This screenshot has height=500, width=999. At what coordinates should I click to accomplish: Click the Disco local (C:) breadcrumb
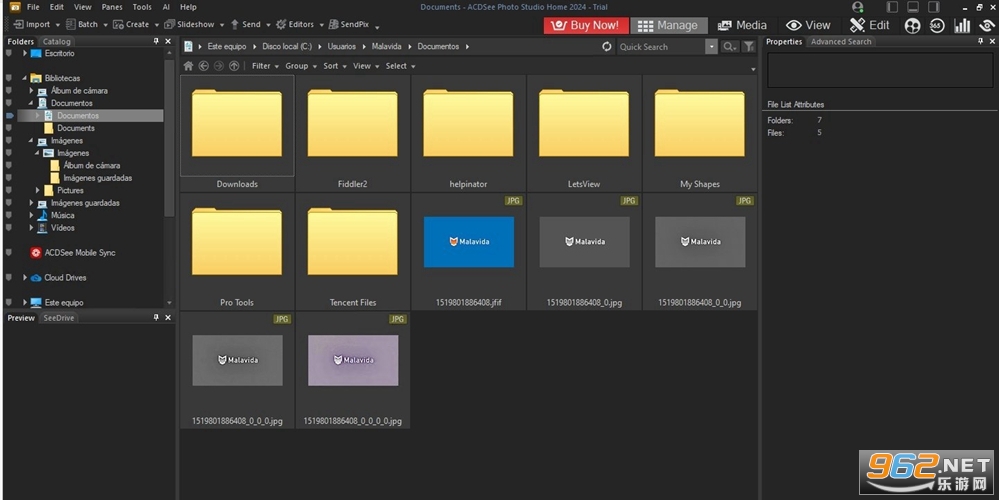[287, 46]
